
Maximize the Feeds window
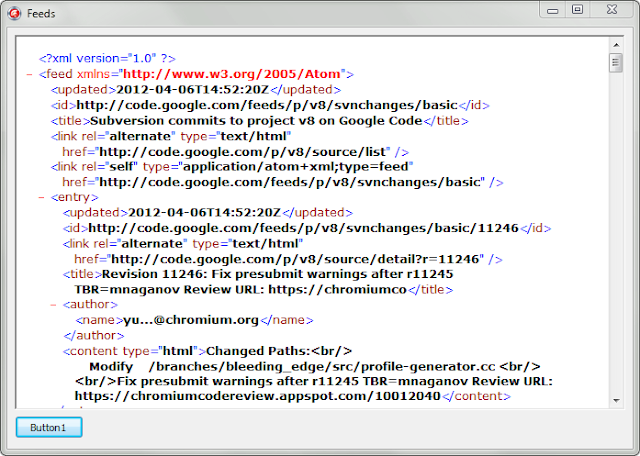577,9
